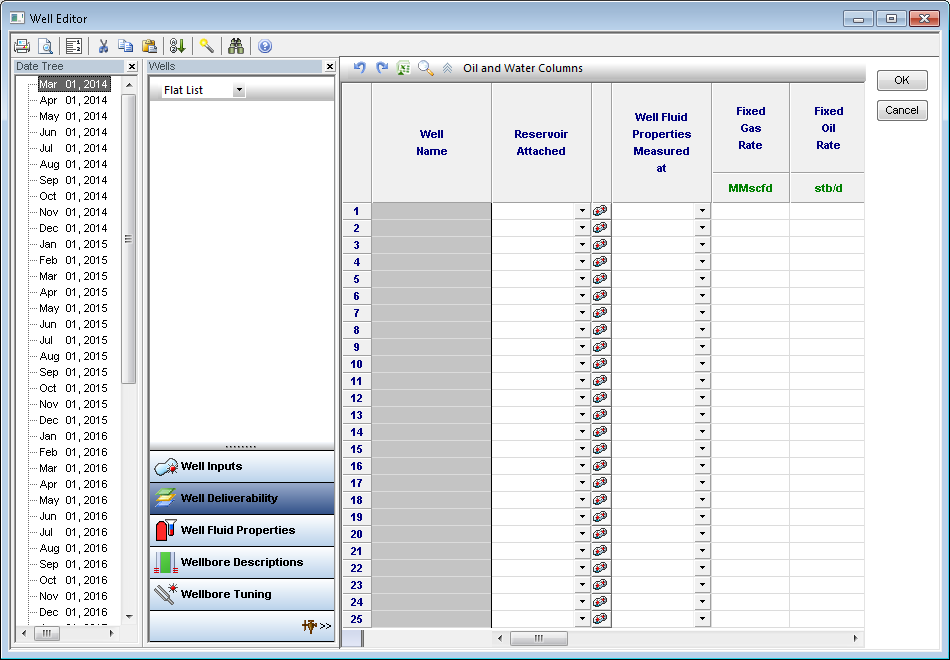Click the double chevron collapse icon
The image size is (950, 660).
[447, 68]
